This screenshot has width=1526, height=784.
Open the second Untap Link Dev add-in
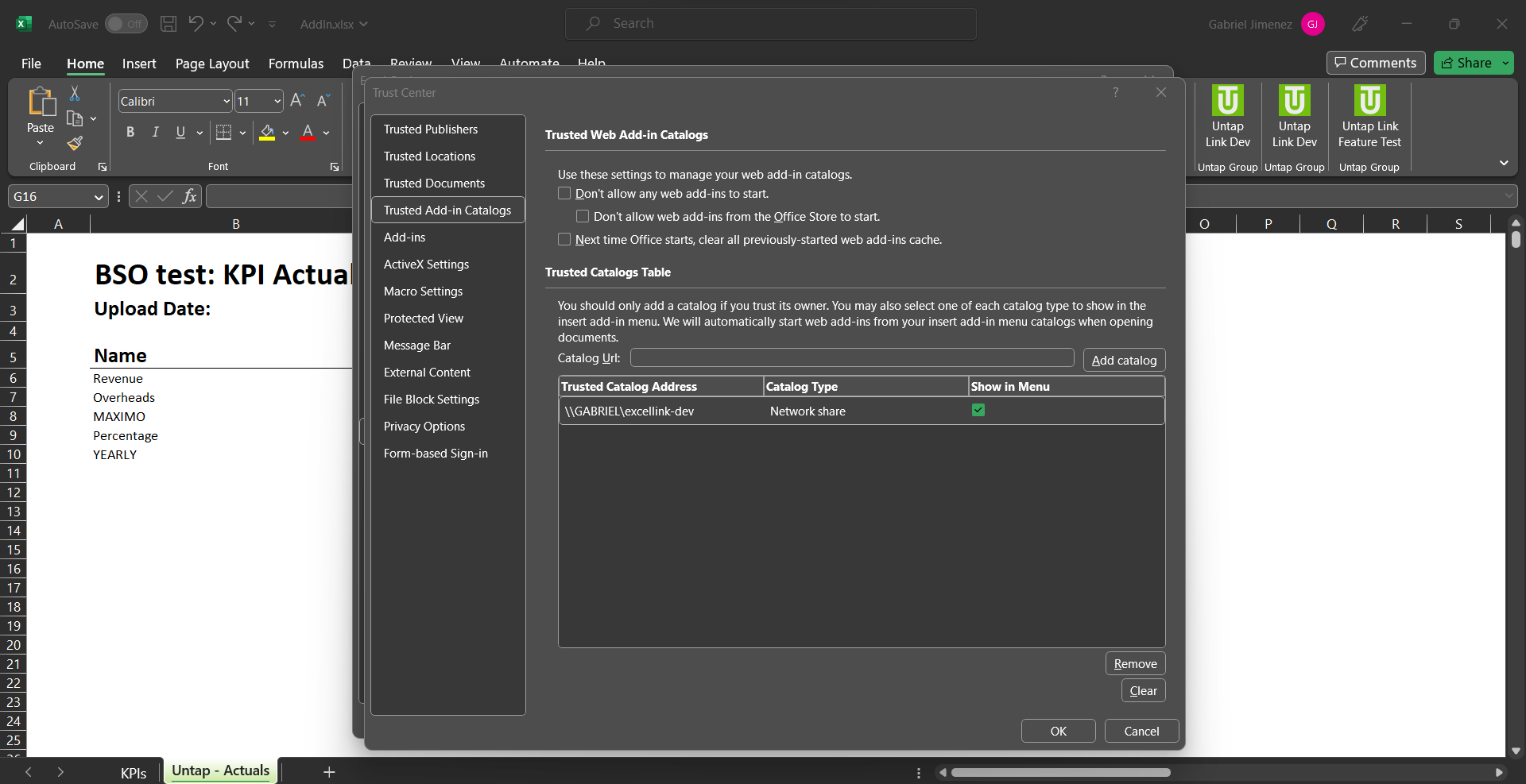[1294, 117]
